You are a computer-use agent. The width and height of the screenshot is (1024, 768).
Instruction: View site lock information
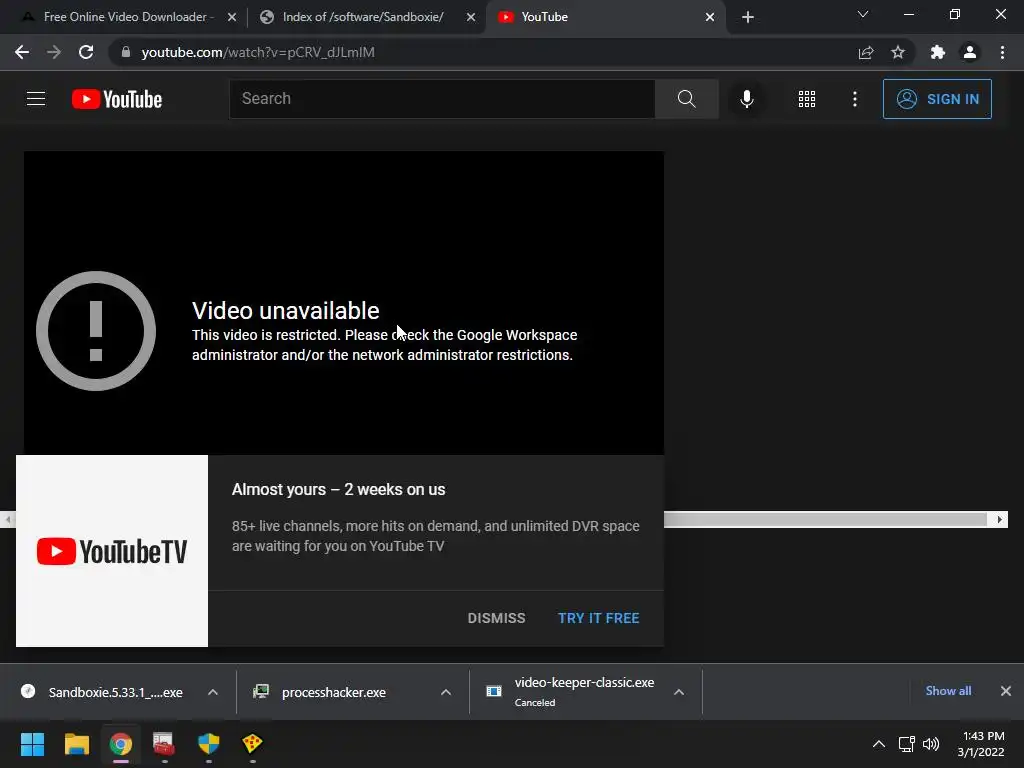tap(126, 52)
